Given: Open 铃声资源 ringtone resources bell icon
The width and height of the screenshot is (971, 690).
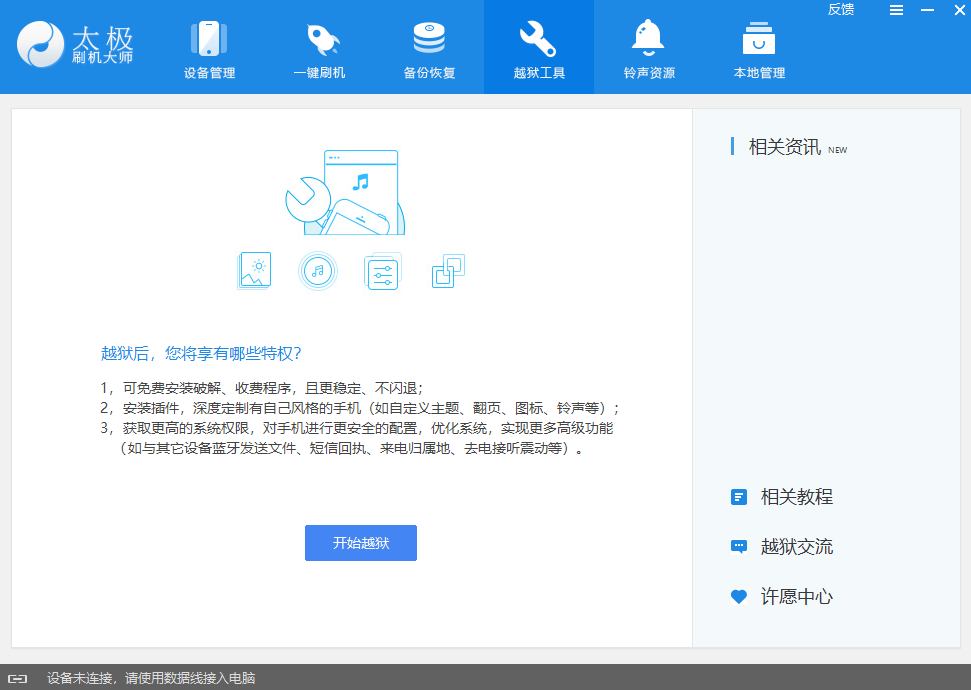Looking at the screenshot, I should (x=649, y=49).
